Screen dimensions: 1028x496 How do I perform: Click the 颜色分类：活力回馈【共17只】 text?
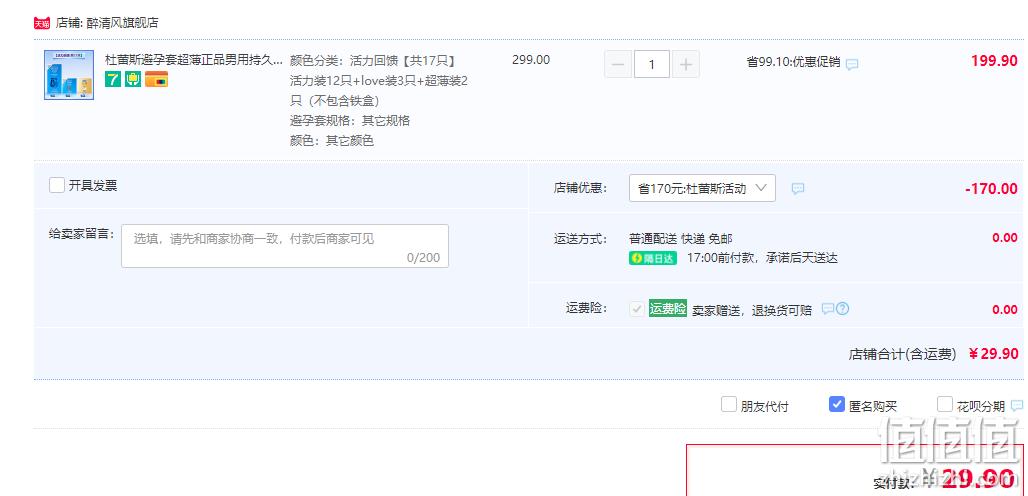point(372,61)
